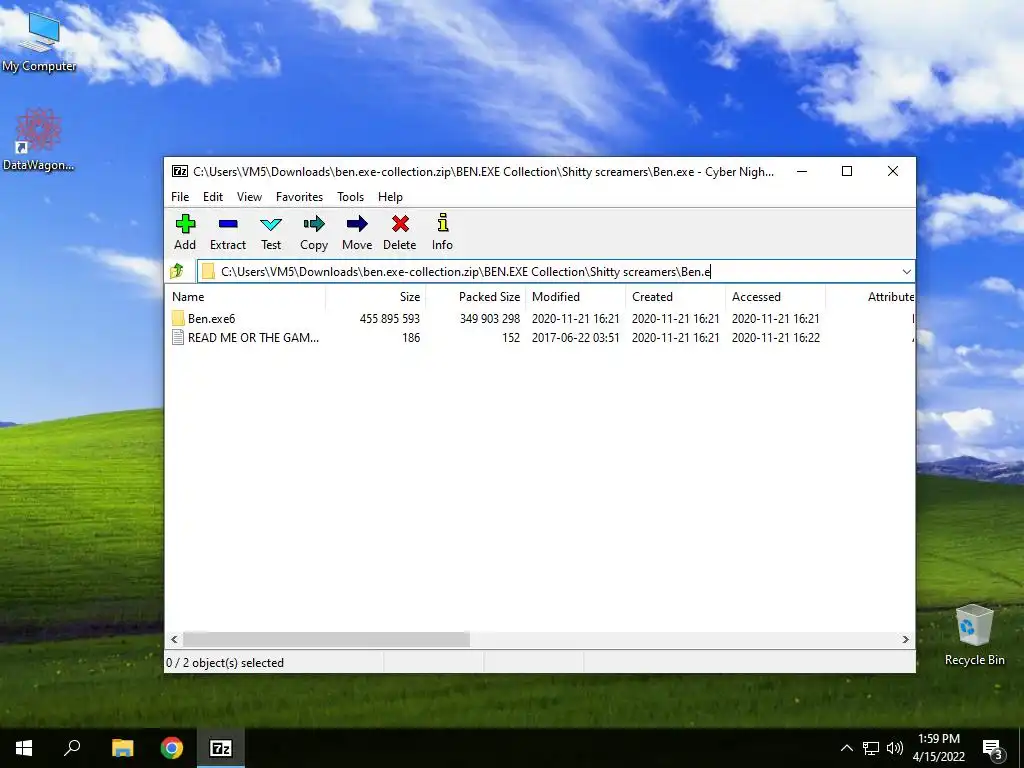Click accessed time 2020-11-21 16:22
This screenshot has width=1024, height=768.
coord(776,338)
